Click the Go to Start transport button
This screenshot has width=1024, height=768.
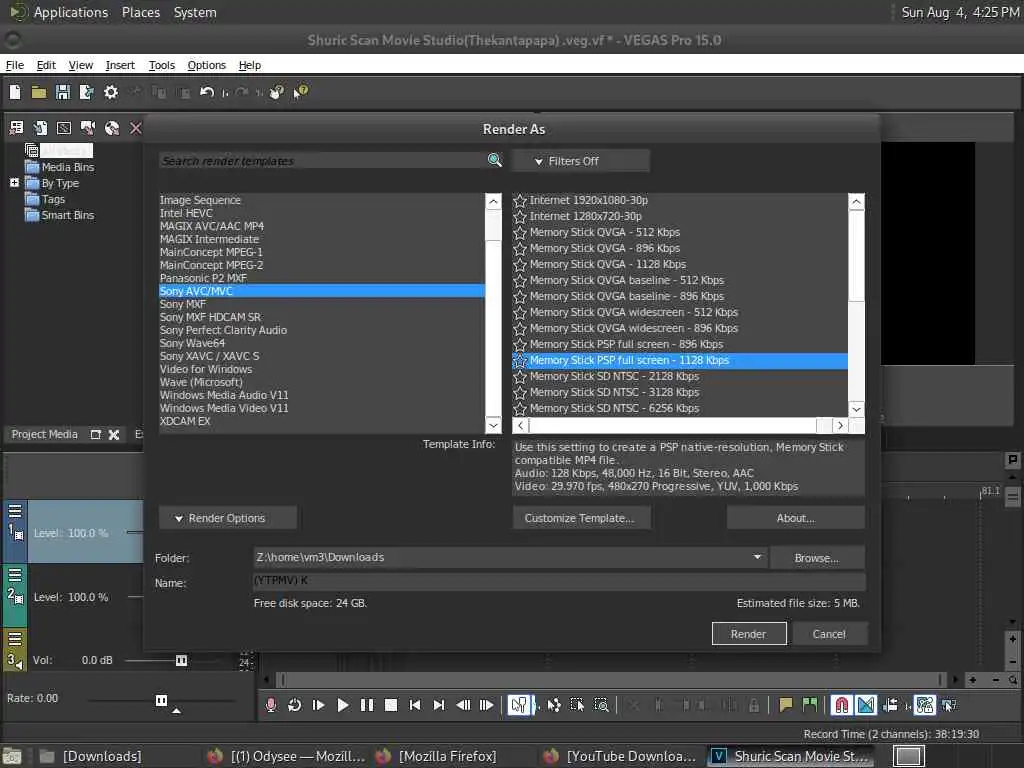click(415, 705)
